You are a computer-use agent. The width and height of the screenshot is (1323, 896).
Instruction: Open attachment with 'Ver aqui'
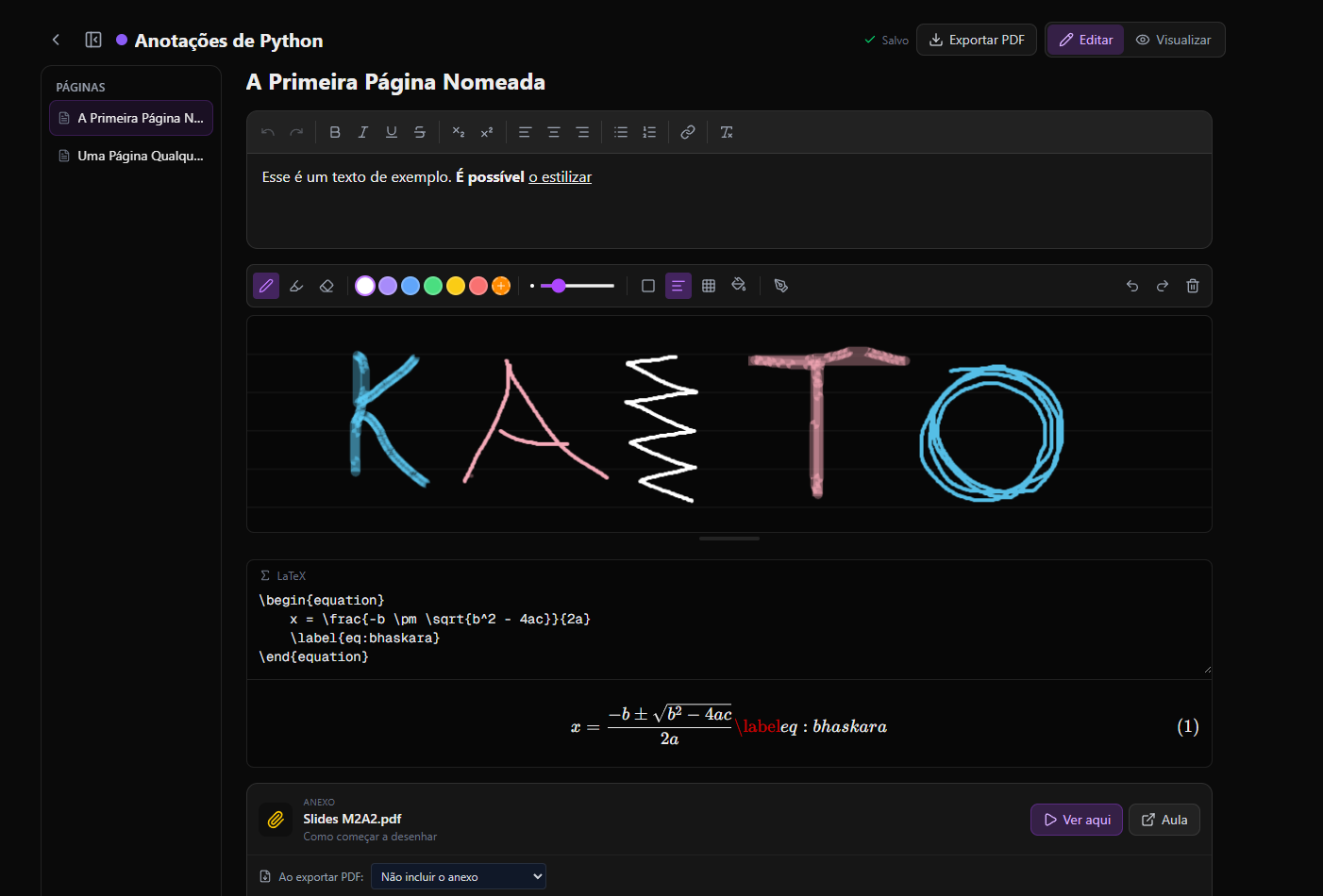[1077, 820]
